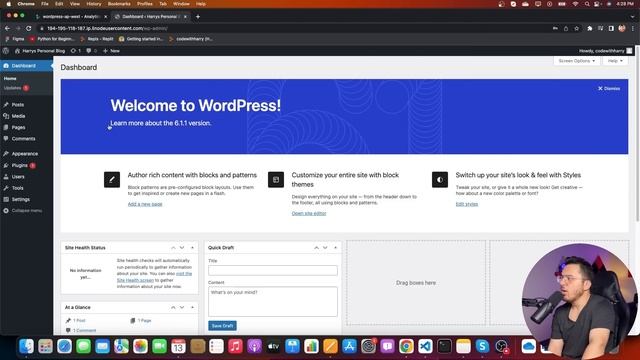This screenshot has height=360, width=640.
Task: Select Dashboard in the sidebar
Action: coord(23,66)
